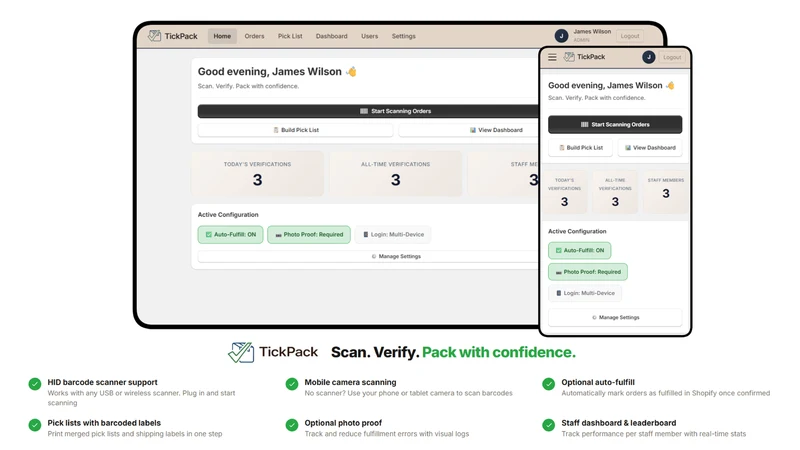The height and width of the screenshot is (450, 800).
Task: Click the TickPack logo in desktop header
Action: [x=172, y=36]
